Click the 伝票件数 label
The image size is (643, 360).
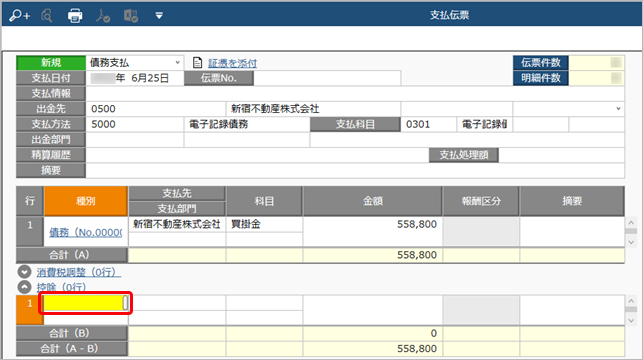540,63
